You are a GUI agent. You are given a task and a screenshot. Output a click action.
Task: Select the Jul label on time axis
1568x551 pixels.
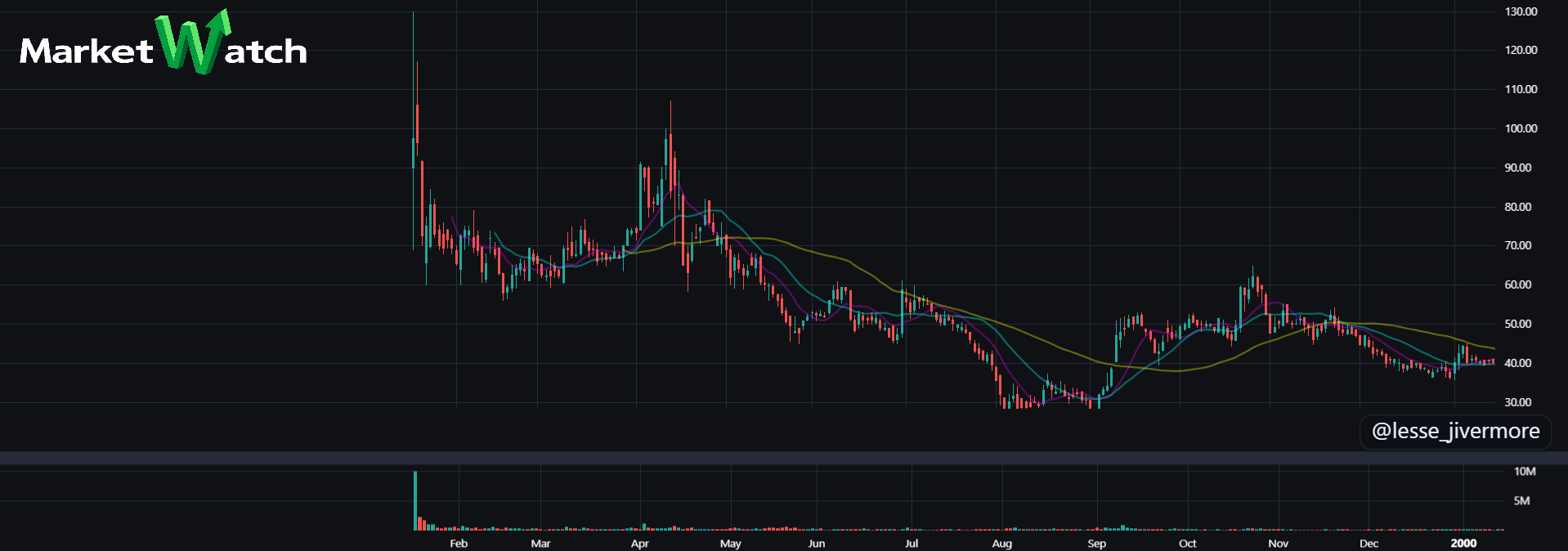[912, 544]
